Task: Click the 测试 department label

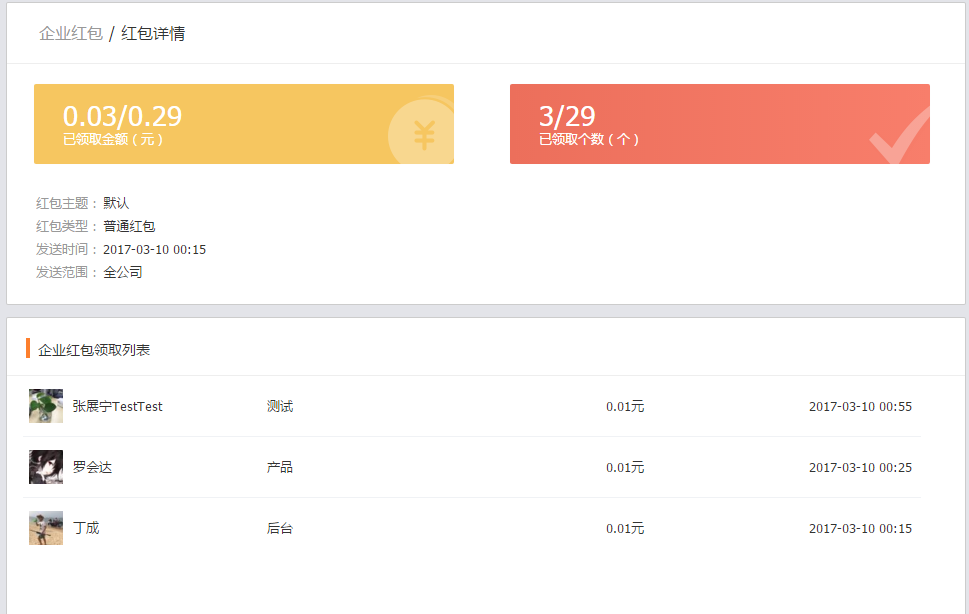Action: pos(280,407)
